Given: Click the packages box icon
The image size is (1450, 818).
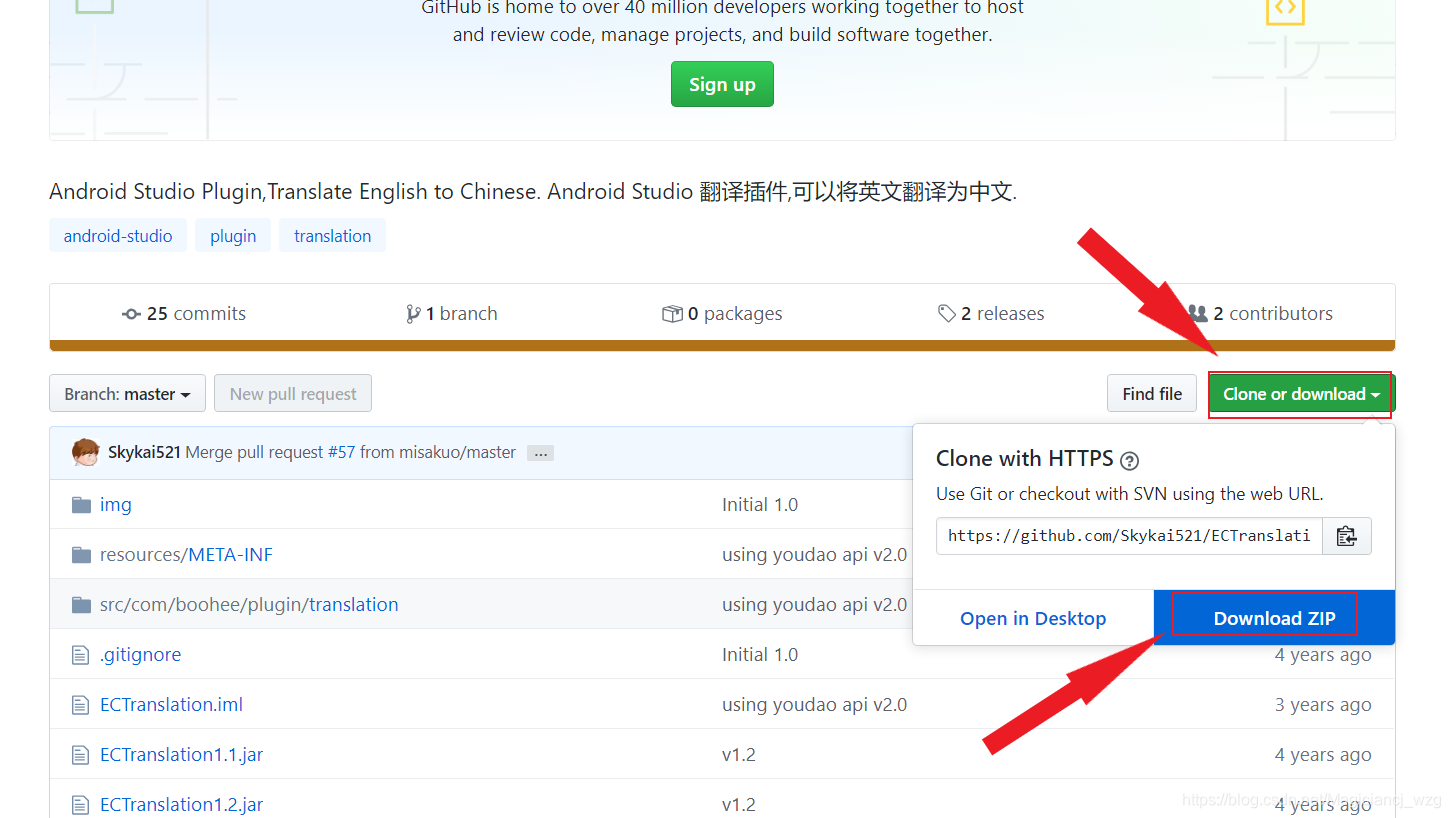Looking at the screenshot, I should (x=672, y=314).
